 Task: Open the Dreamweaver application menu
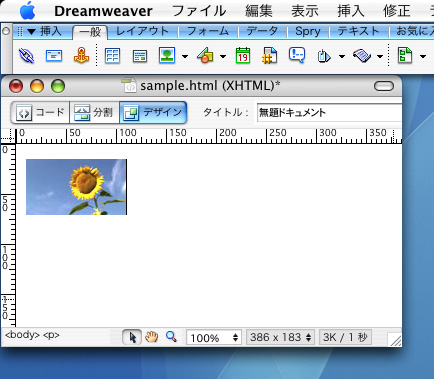[x=103, y=11]
